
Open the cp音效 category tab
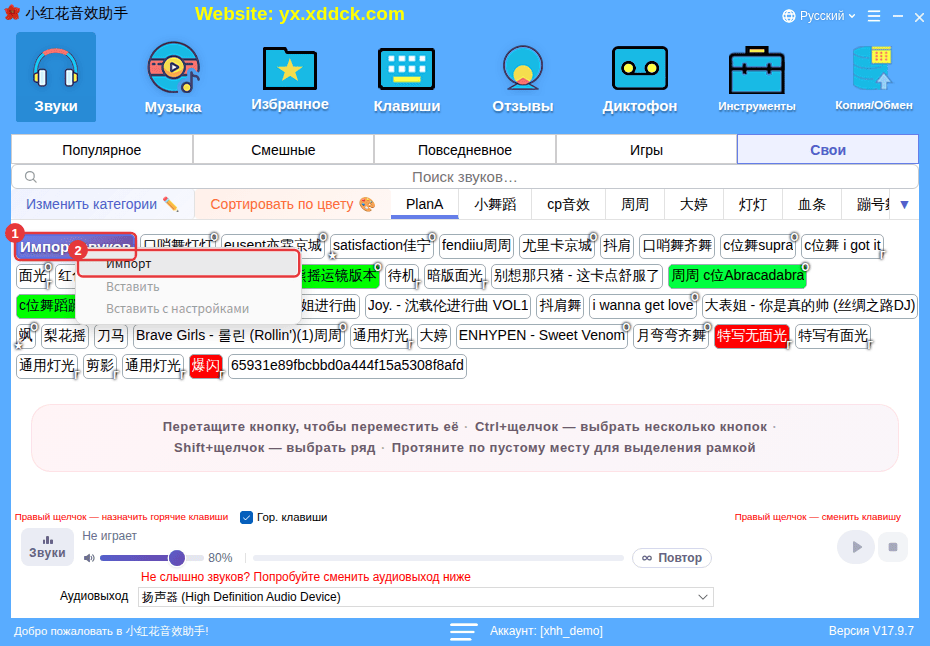coord(568,204)
